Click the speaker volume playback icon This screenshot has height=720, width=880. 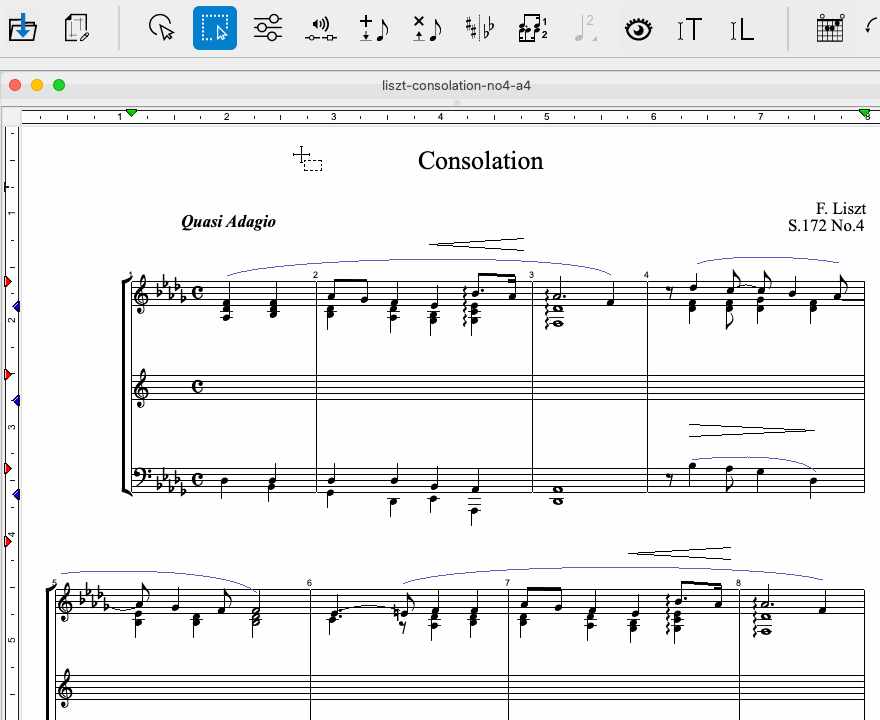click(x=321, y=29)
